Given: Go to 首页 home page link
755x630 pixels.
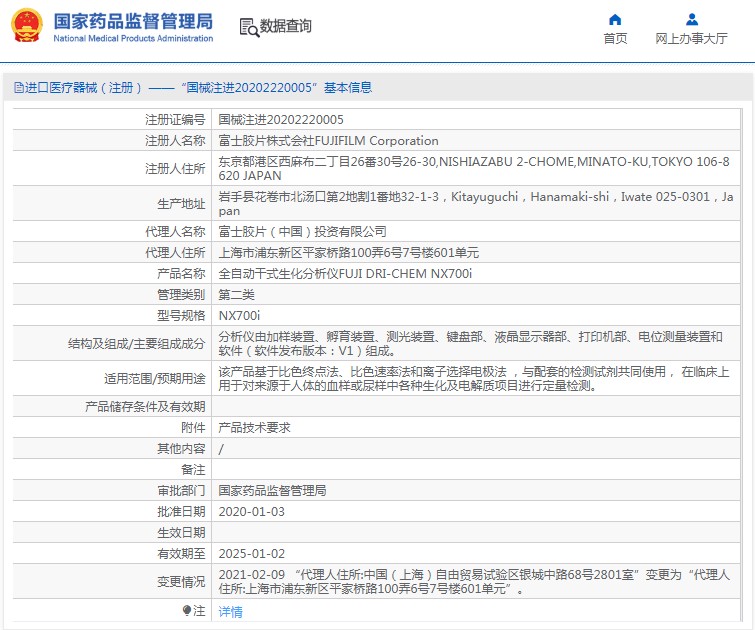Looking at the screenshot, I should [615, 38].
